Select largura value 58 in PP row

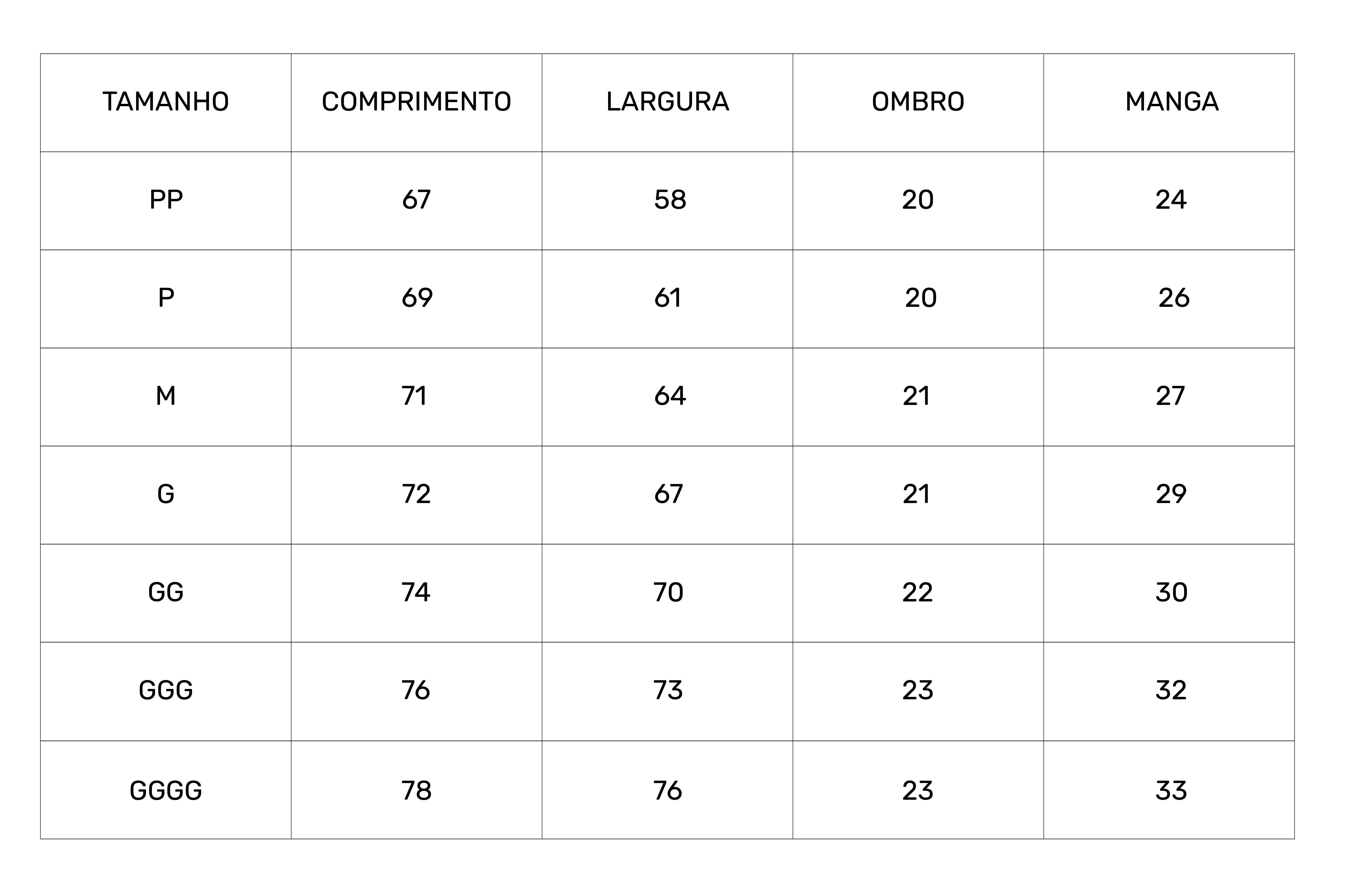(670, 200)
